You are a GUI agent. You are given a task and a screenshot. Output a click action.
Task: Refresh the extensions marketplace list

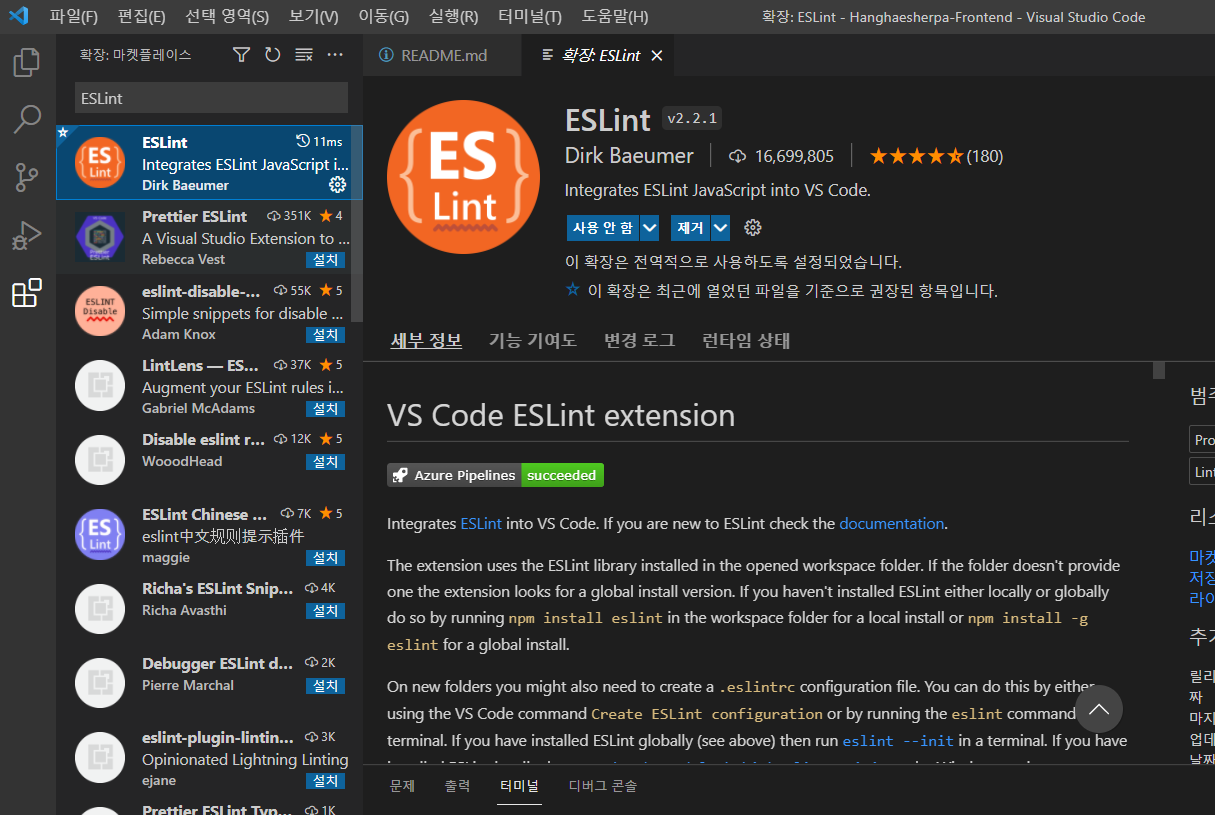pos(272,55)
